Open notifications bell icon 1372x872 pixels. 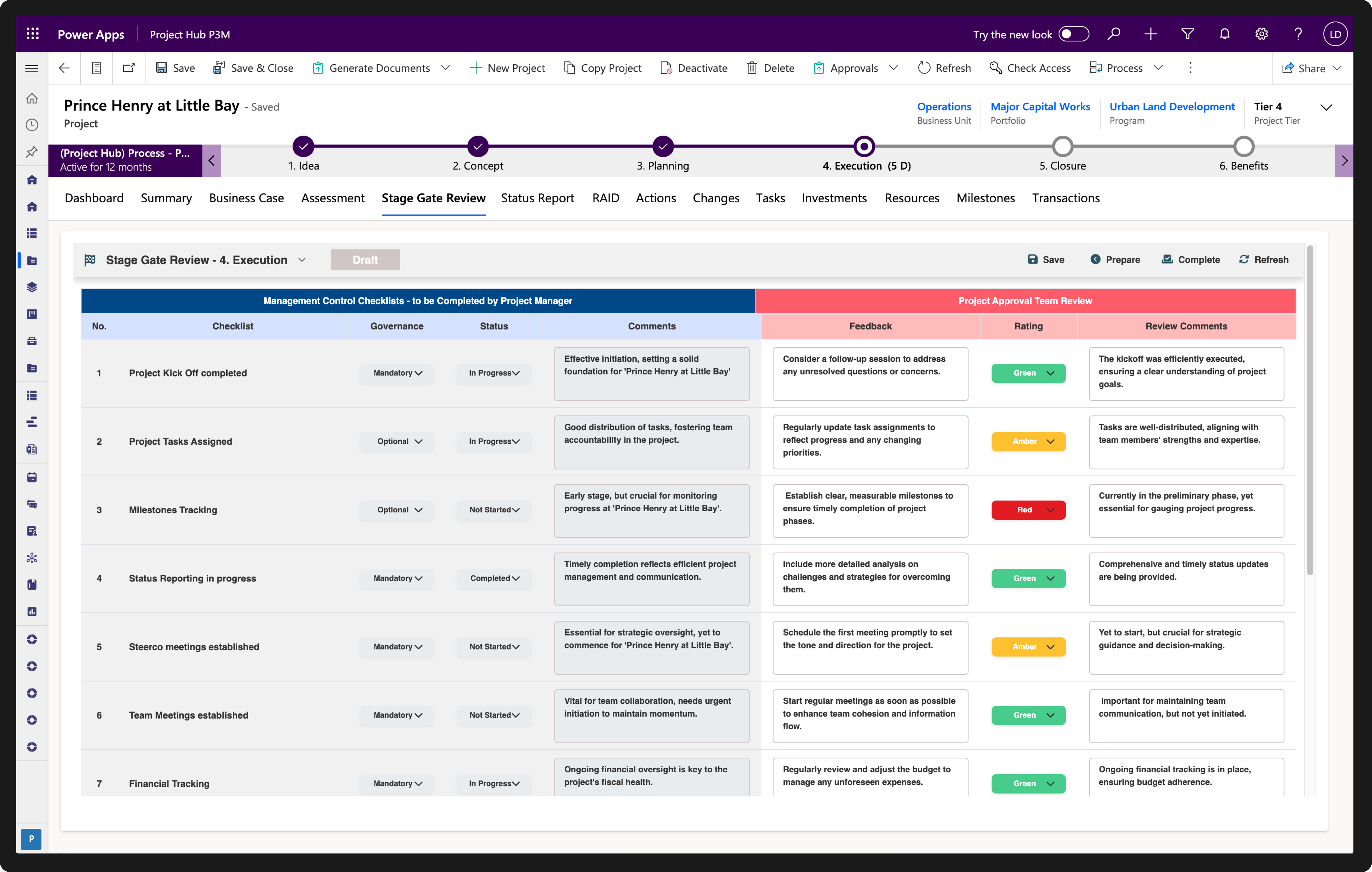[x=1224, y=34]
